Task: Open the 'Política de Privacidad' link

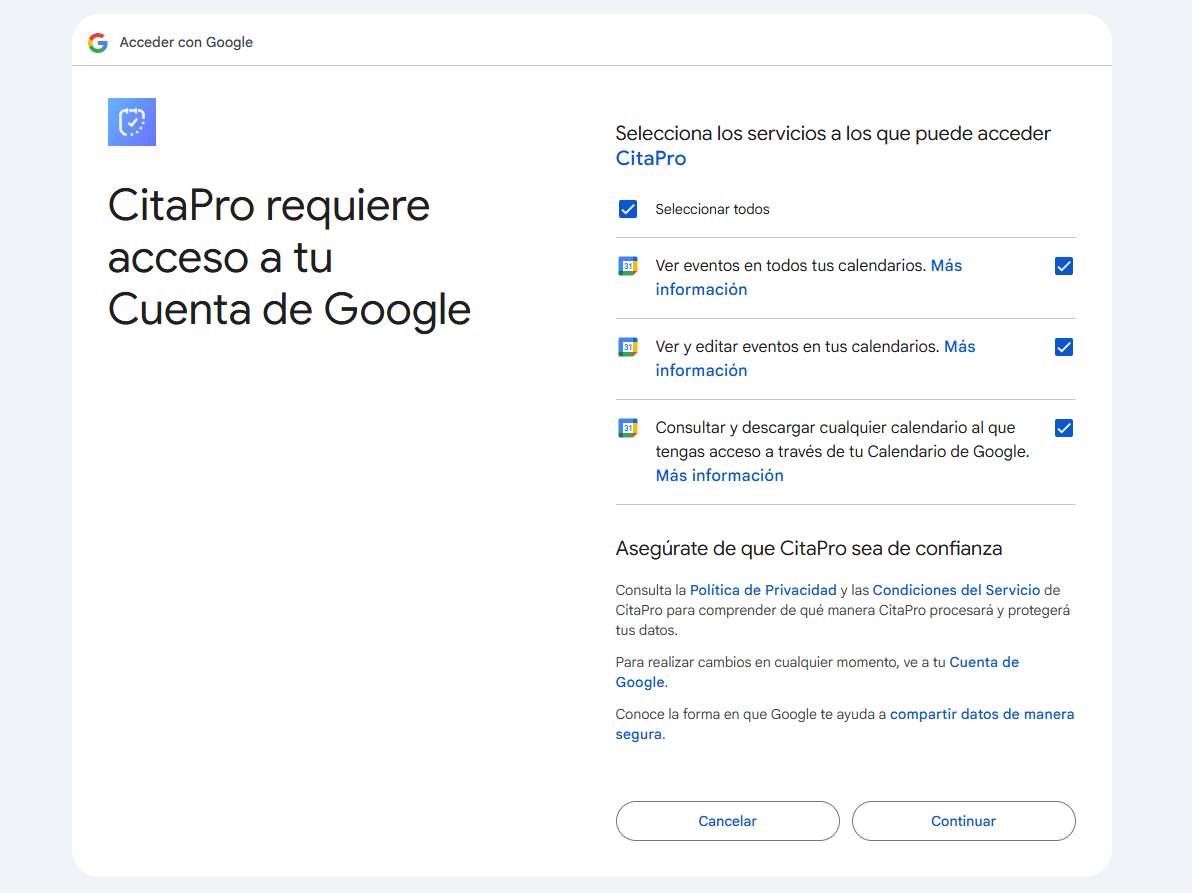Action: [762, 590]
